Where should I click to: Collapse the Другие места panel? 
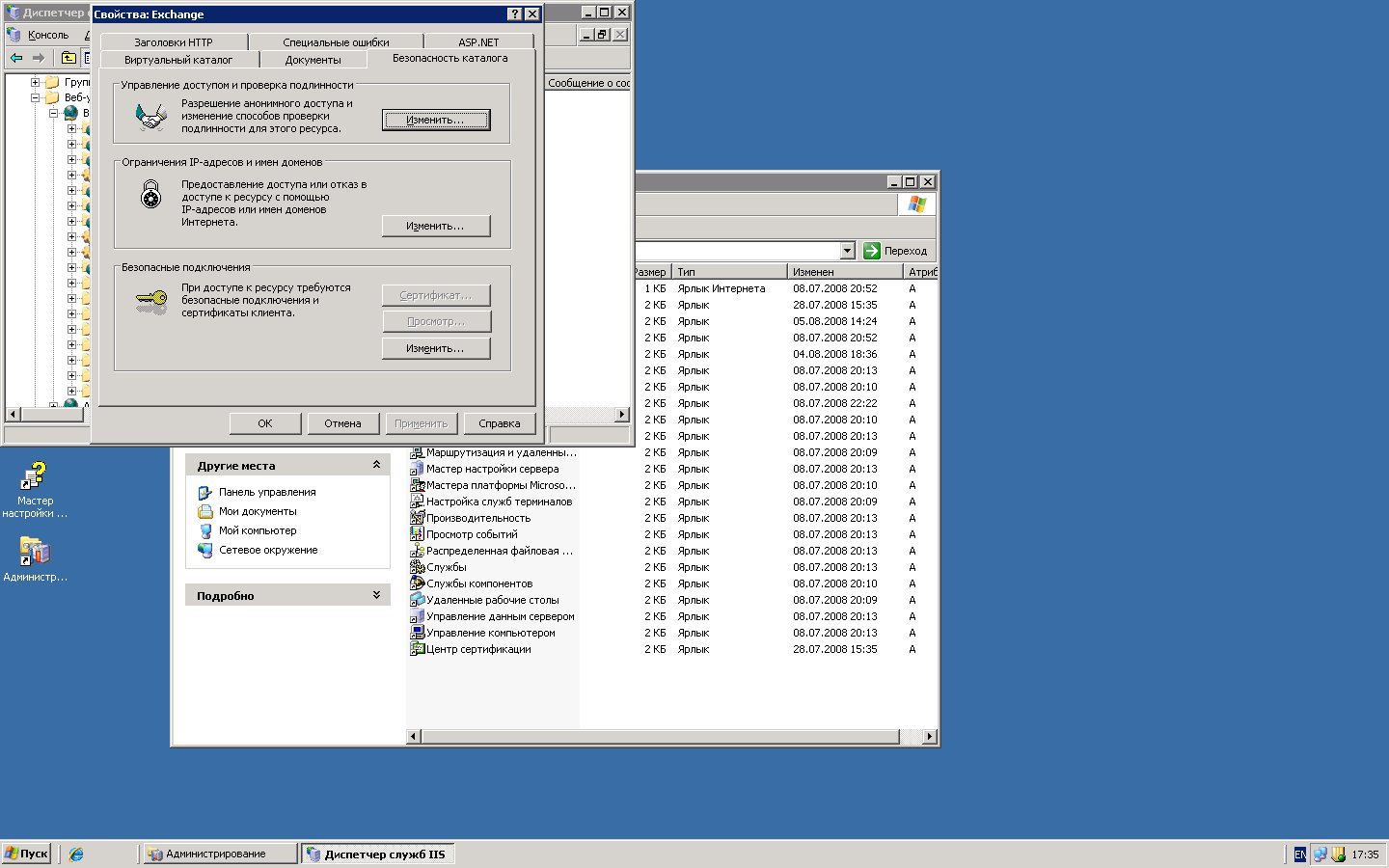pyautogui.click(x=376, y=465)
